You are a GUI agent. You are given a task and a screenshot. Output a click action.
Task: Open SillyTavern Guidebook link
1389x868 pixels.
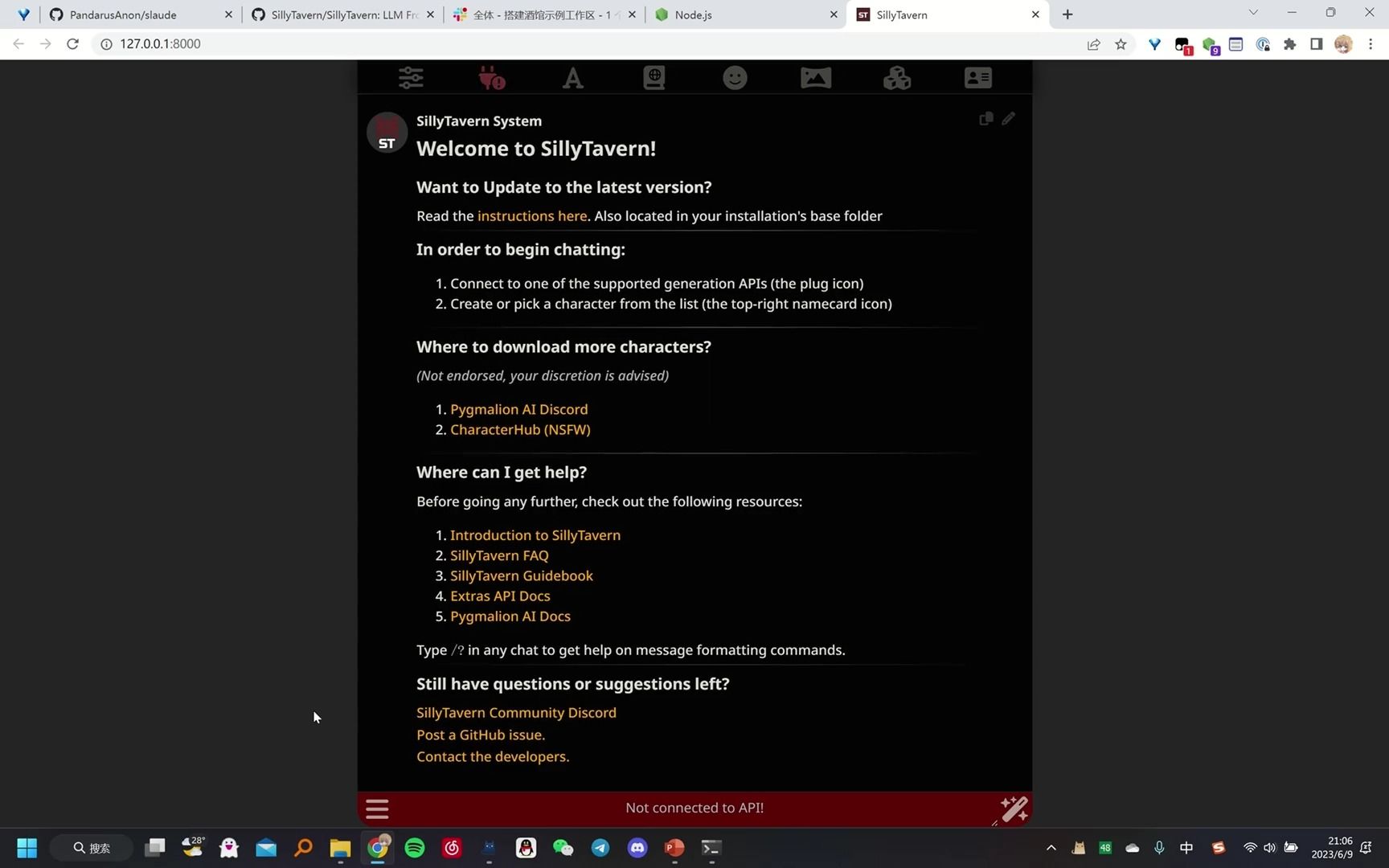coord(522,576)
